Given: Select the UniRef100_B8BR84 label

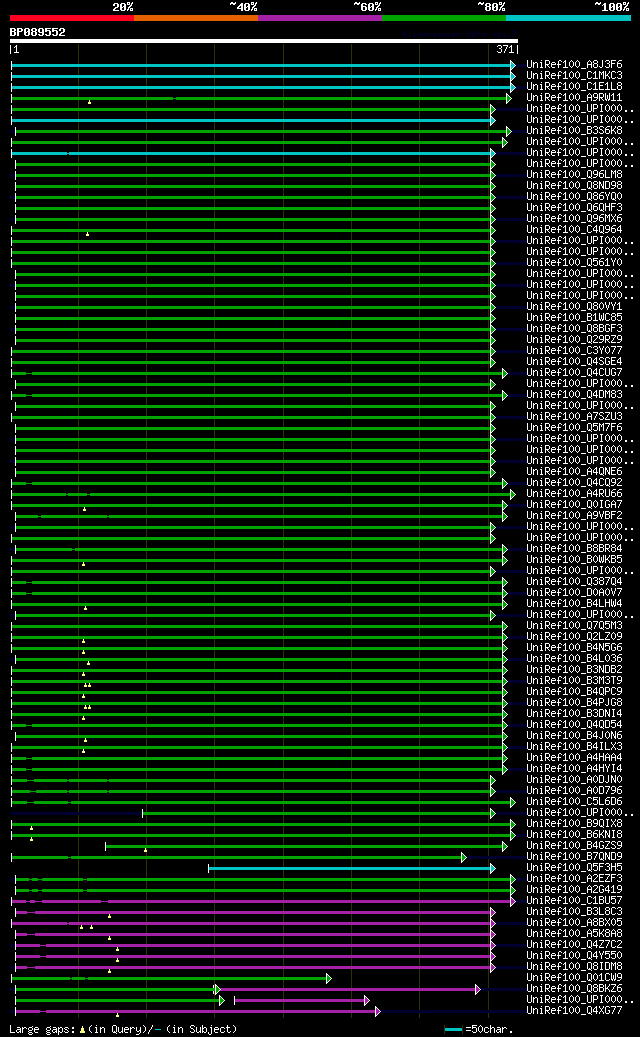Looking at the screenshot, I should pyautogui.click(x=574, y=549).
